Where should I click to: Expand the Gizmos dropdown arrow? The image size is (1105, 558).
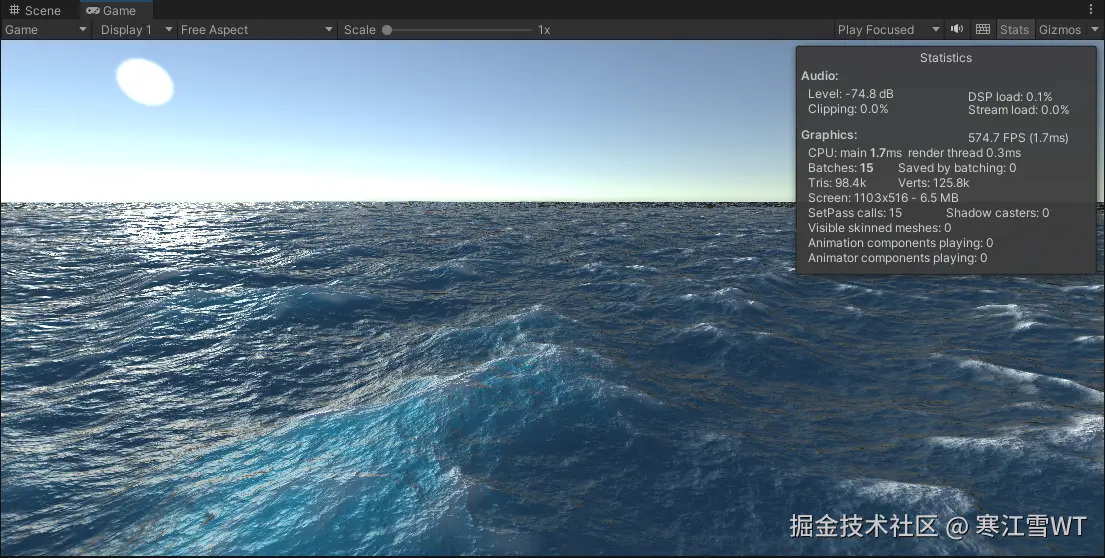pyautogui.click(x=1094, y=30)
